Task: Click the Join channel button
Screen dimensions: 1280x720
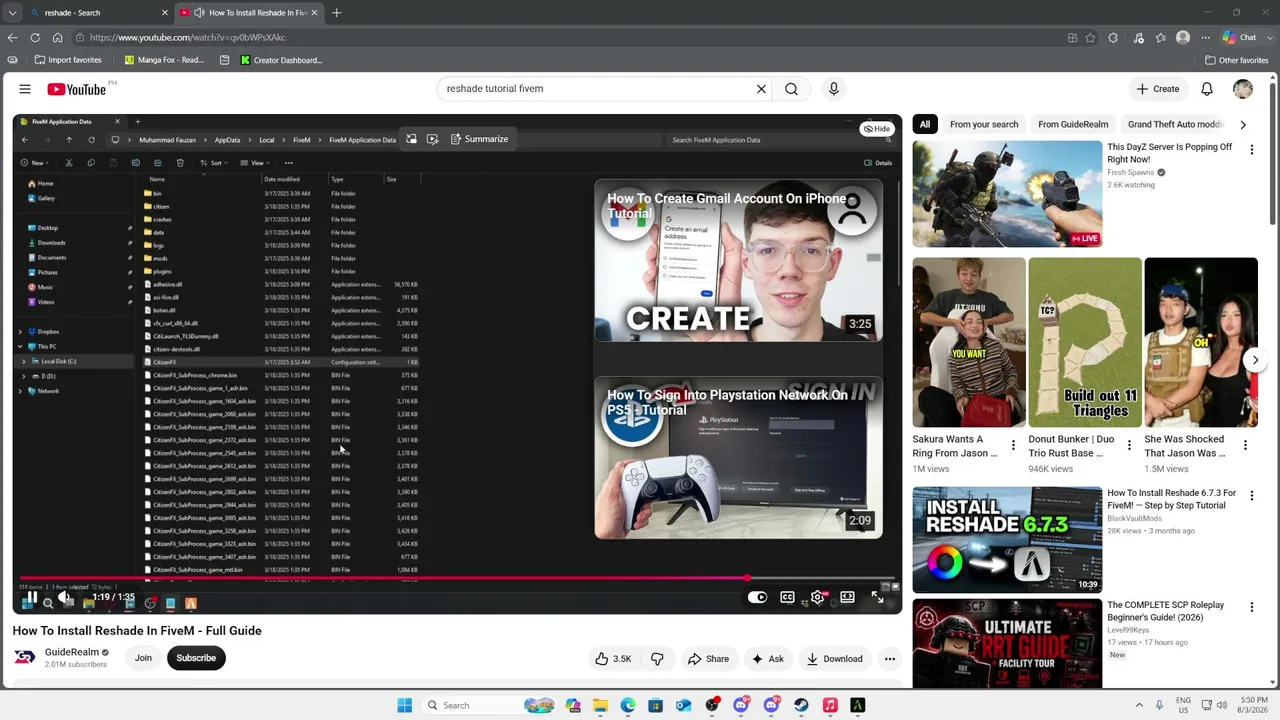Action: coord(143,658)
